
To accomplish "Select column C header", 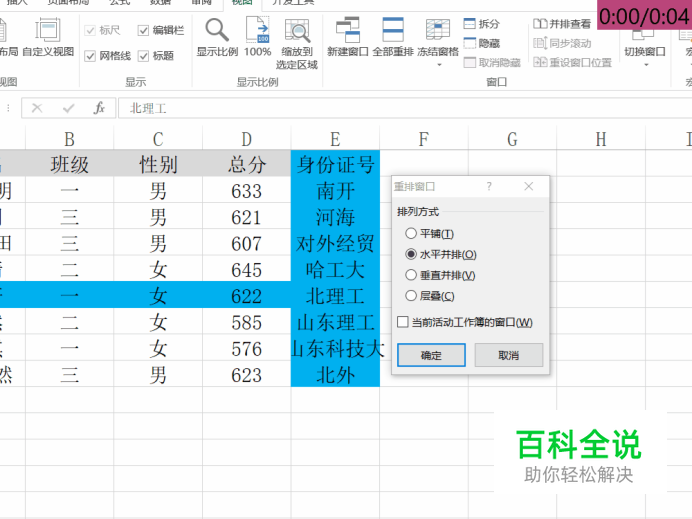I will pyautogui.click(x=158, y=139).
